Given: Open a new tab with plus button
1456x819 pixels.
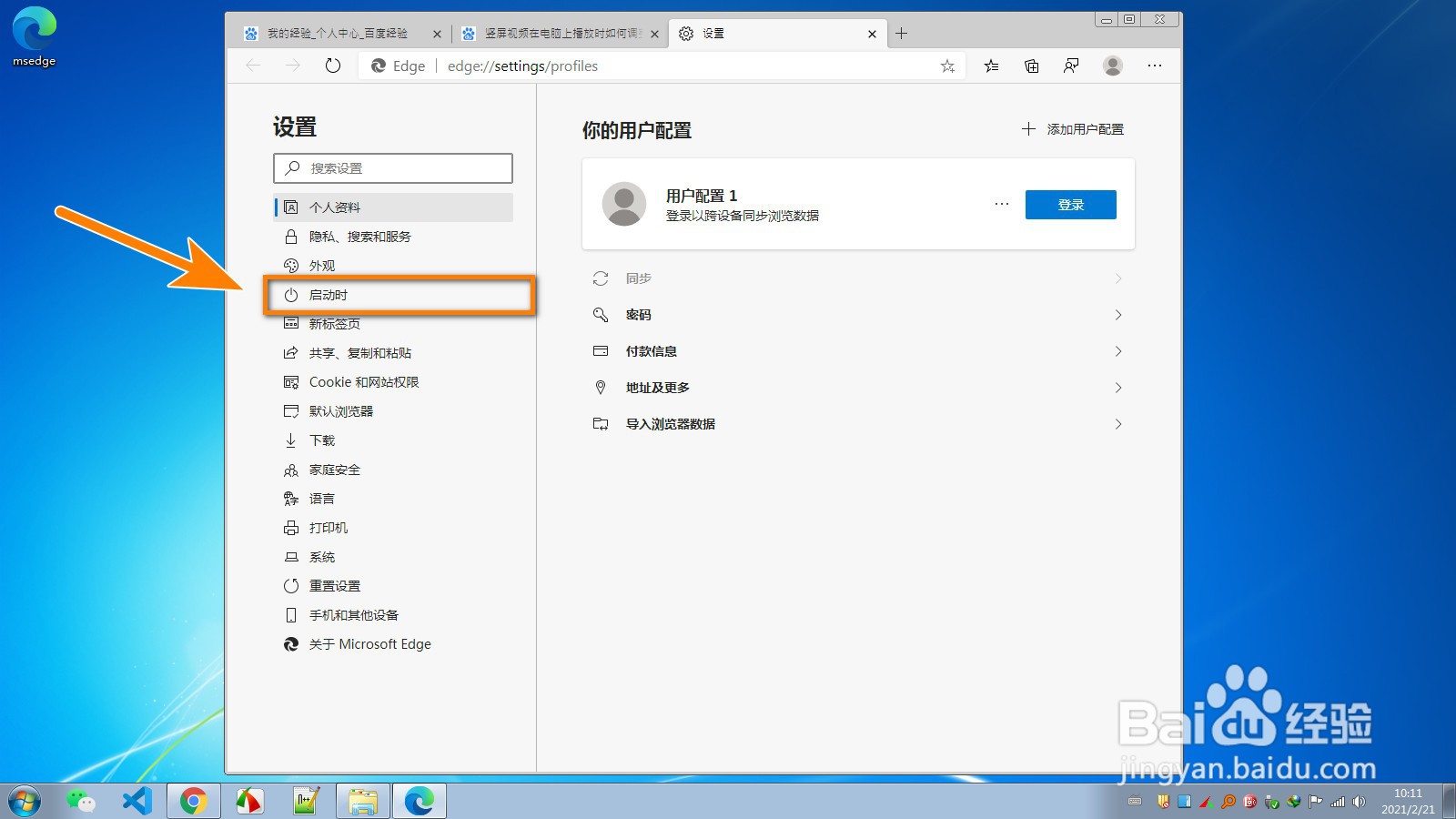Looking at the screenshot, I should point(902,34).
